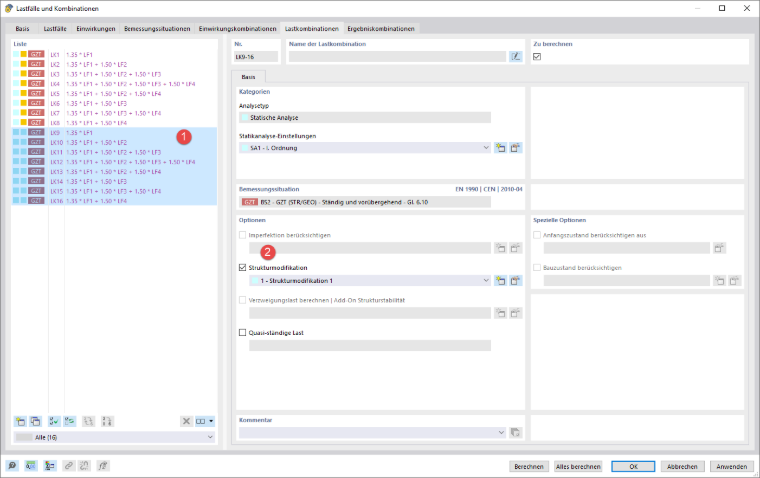Create a new load combination in list

[x=20, y=421]
